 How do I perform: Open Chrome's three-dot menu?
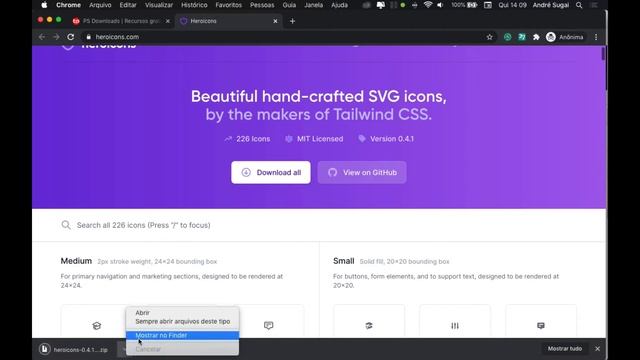(596, 37)
